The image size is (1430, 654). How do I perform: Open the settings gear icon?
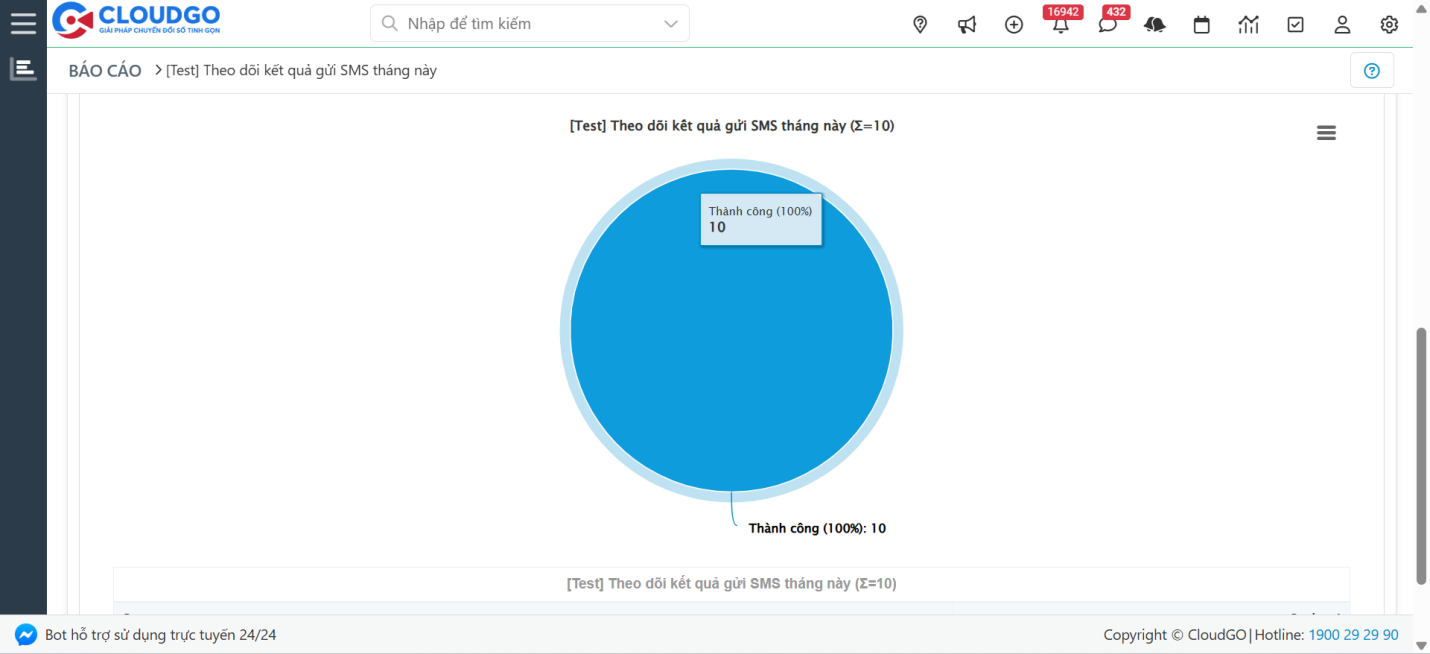click(x=1389, y=24)
